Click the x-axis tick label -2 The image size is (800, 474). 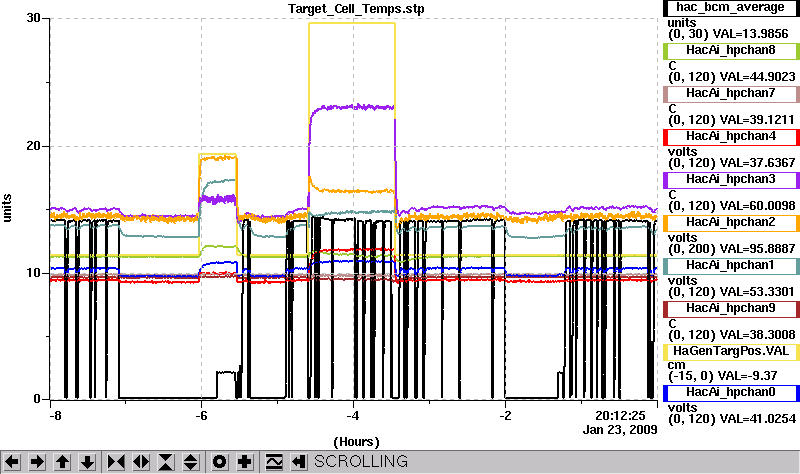click(505, 416)
